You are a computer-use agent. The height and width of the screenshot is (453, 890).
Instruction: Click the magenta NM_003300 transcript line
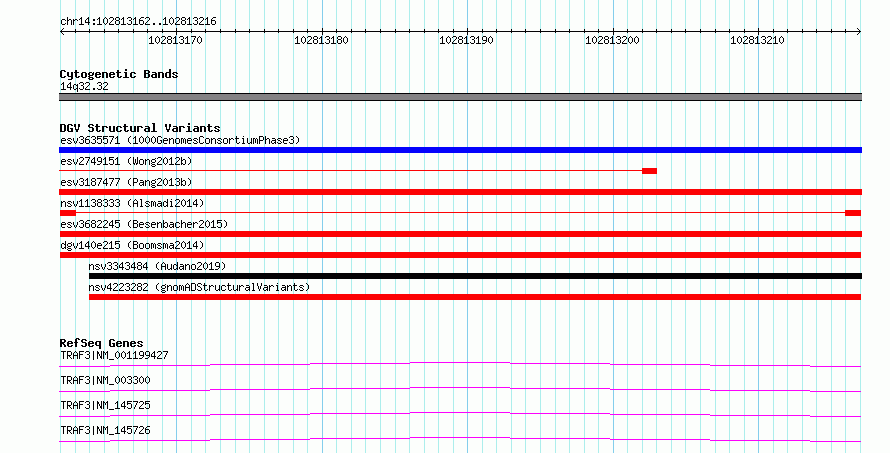460,389
